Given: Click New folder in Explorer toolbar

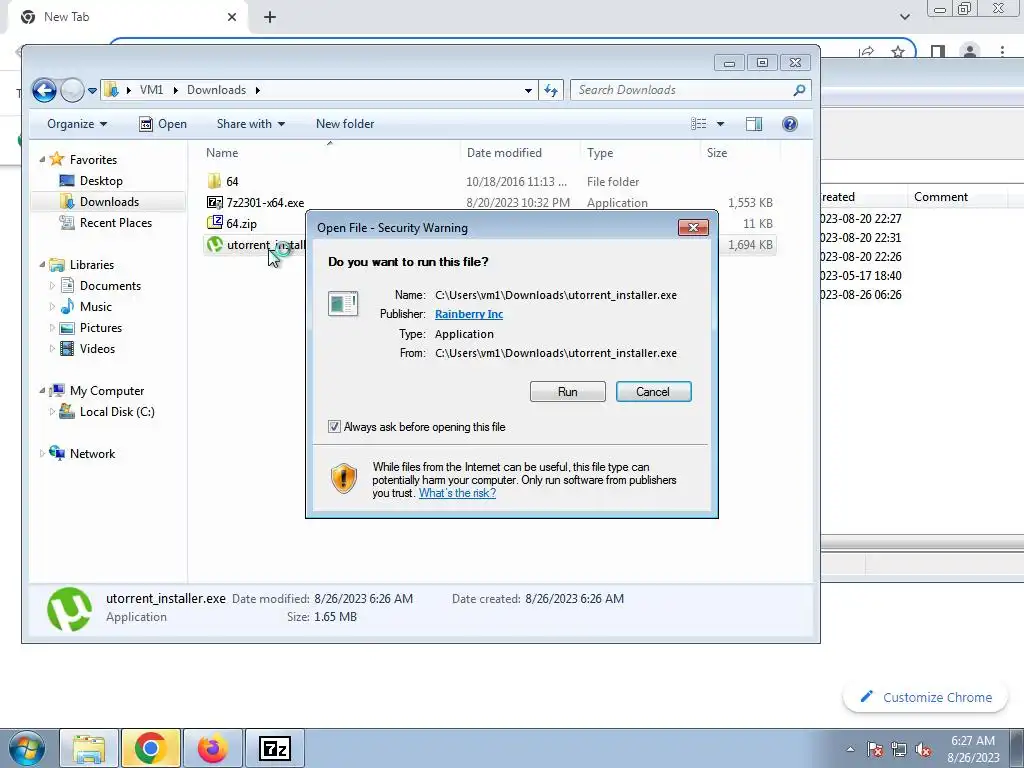Looking at the screenshot, I should click(x=345, y=124).
